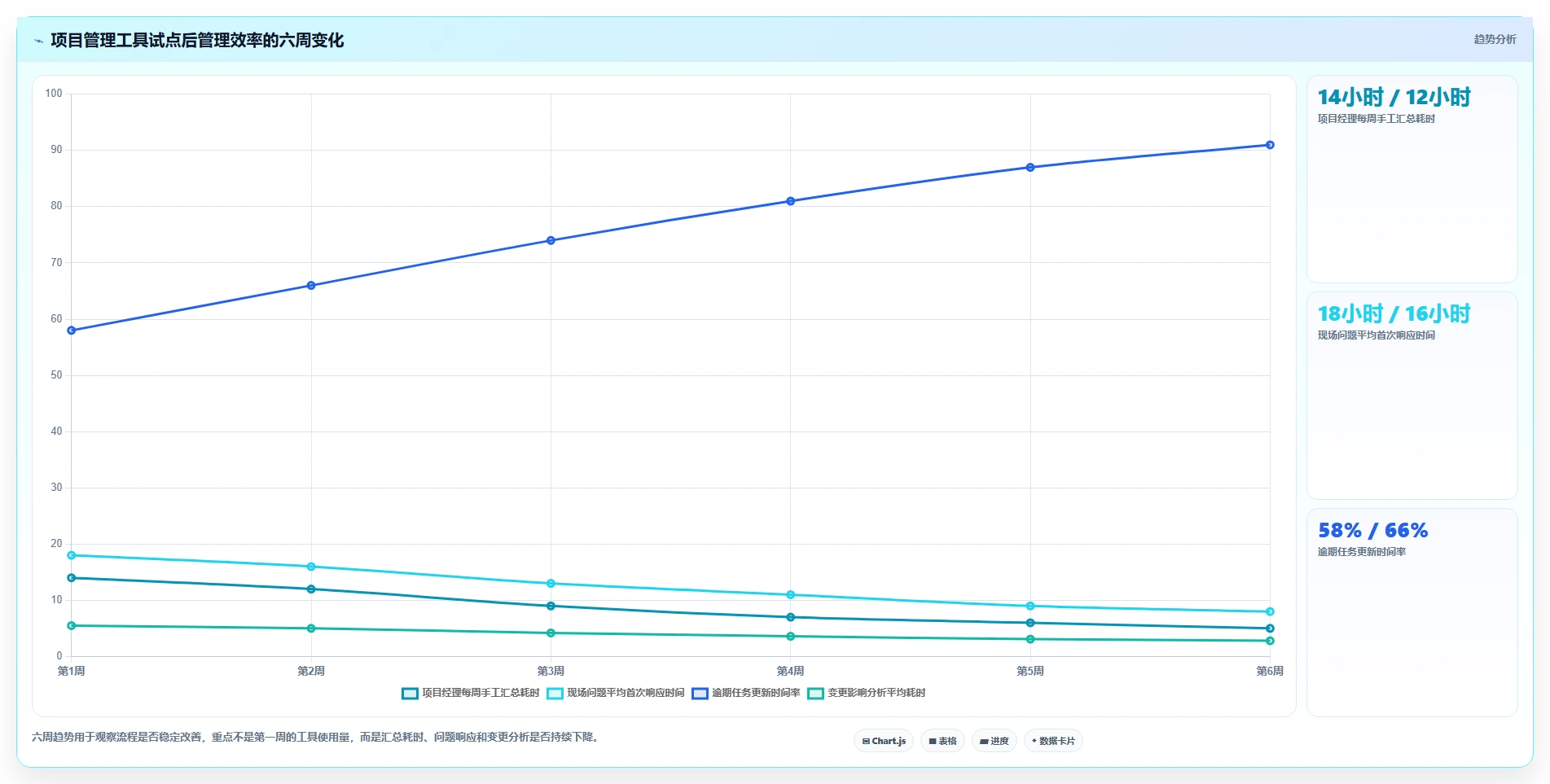
Task: Click 逾期任务更新时间率 caption in stat card
Action: 1362,552
